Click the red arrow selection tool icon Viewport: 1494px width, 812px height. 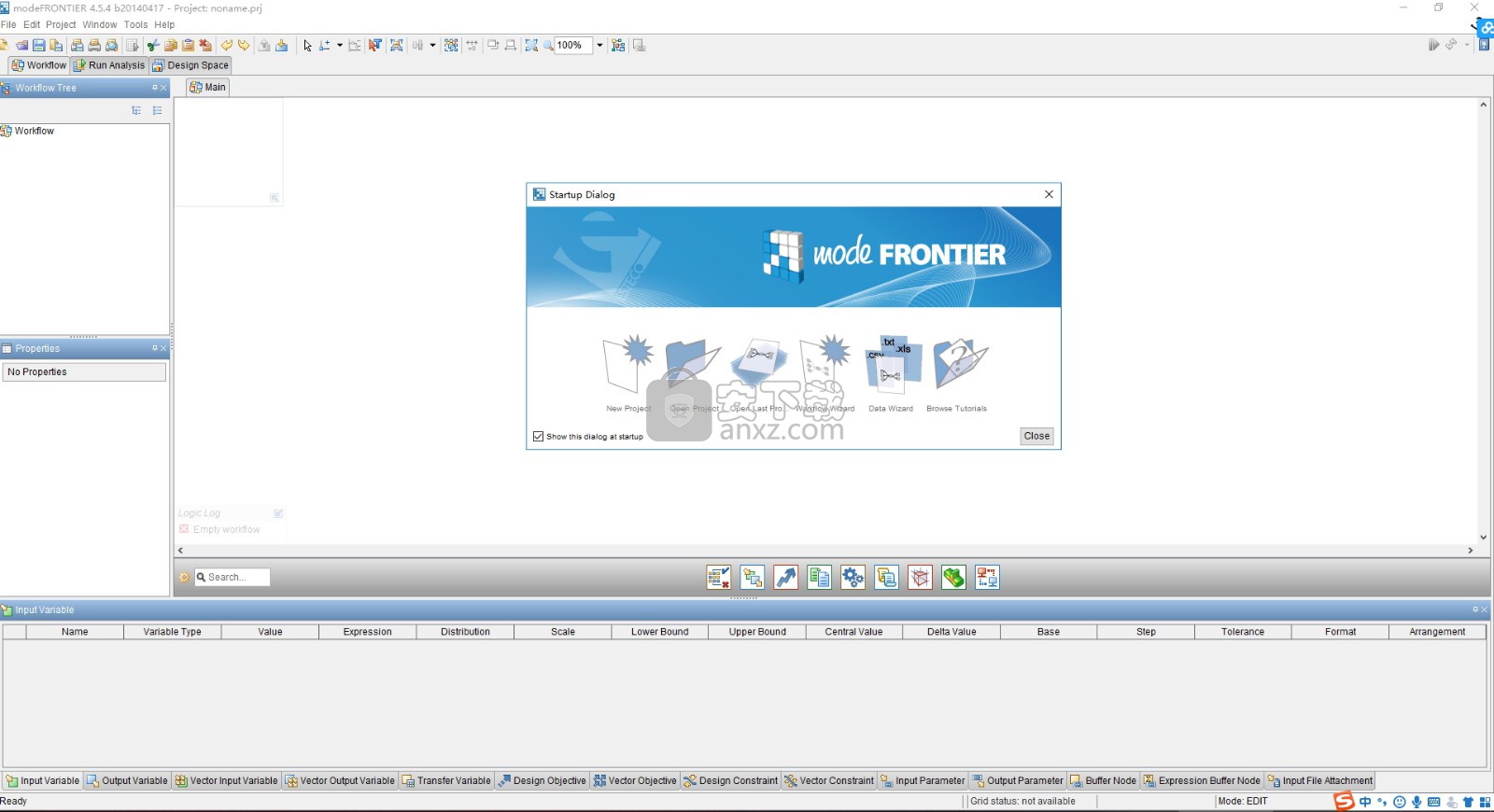[375, 45]
